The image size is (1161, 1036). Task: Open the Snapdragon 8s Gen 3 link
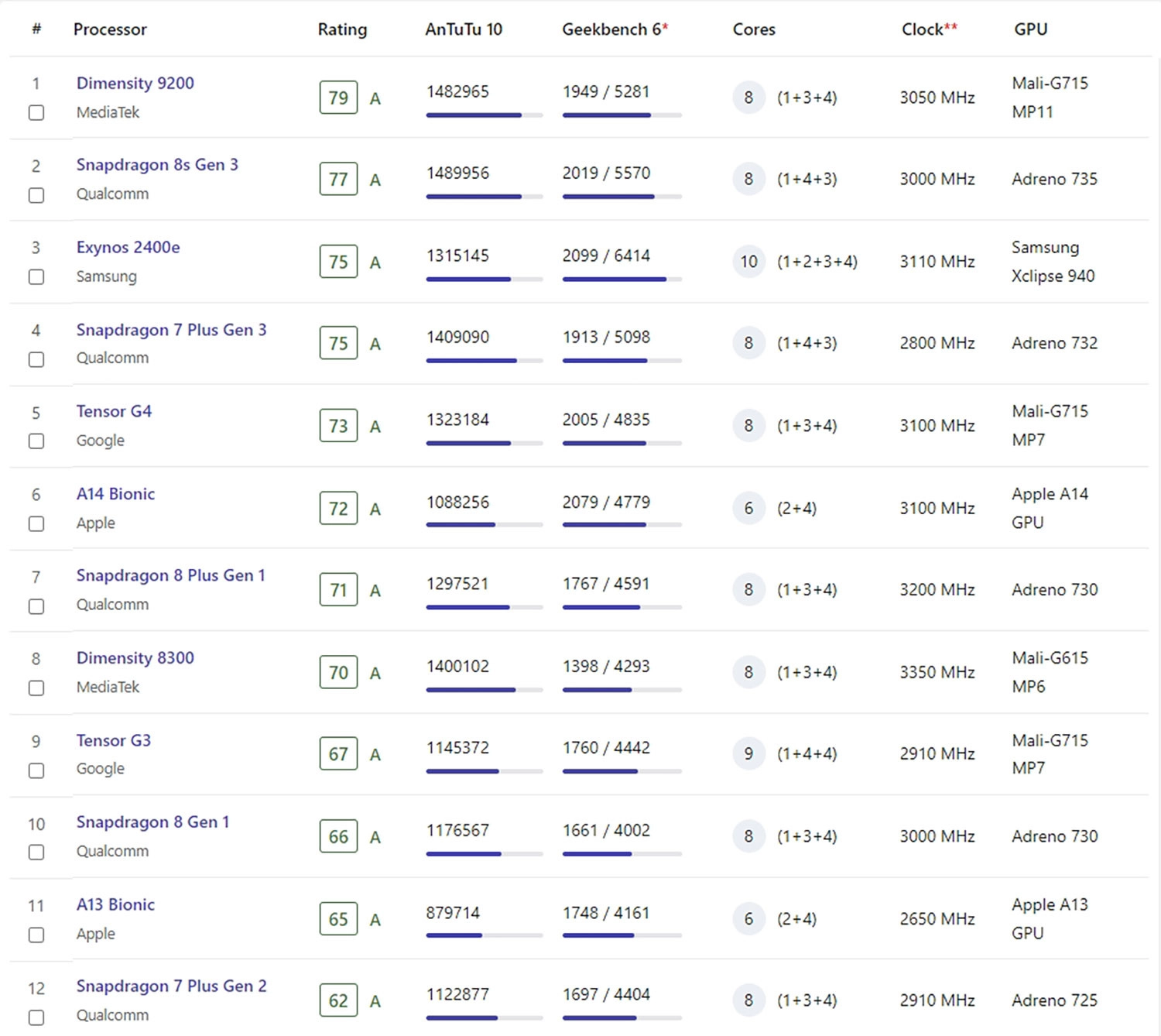click(157, 165)
